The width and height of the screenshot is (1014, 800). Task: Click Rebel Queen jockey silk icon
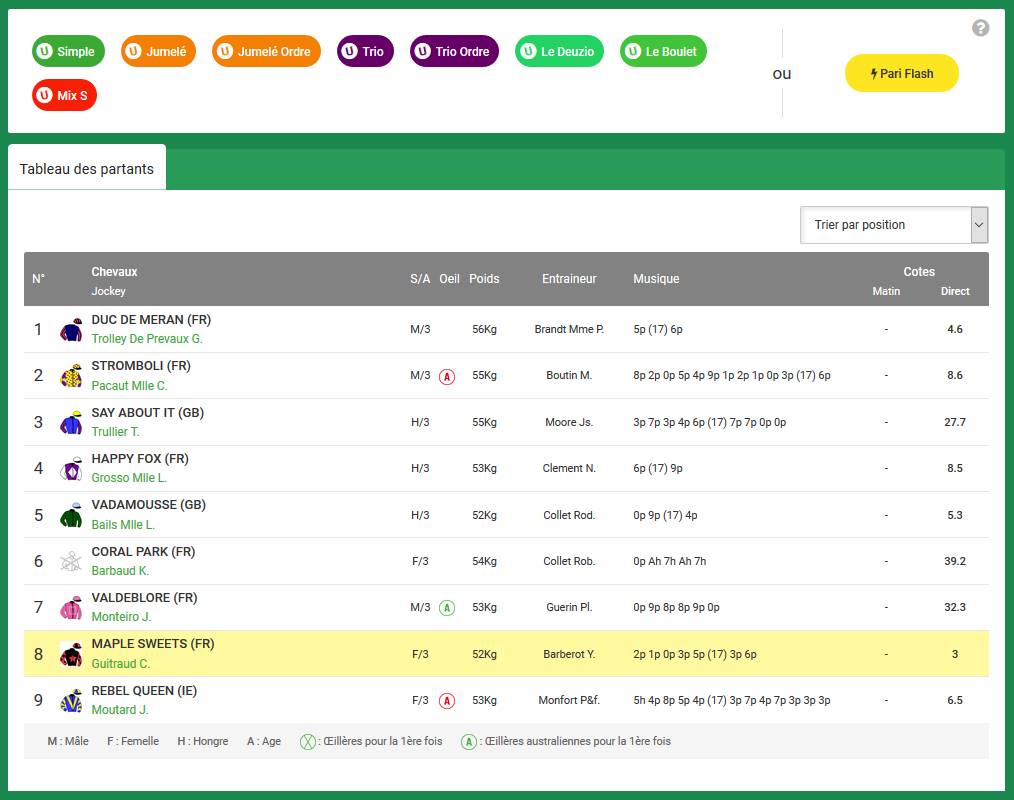click(71, 700)
